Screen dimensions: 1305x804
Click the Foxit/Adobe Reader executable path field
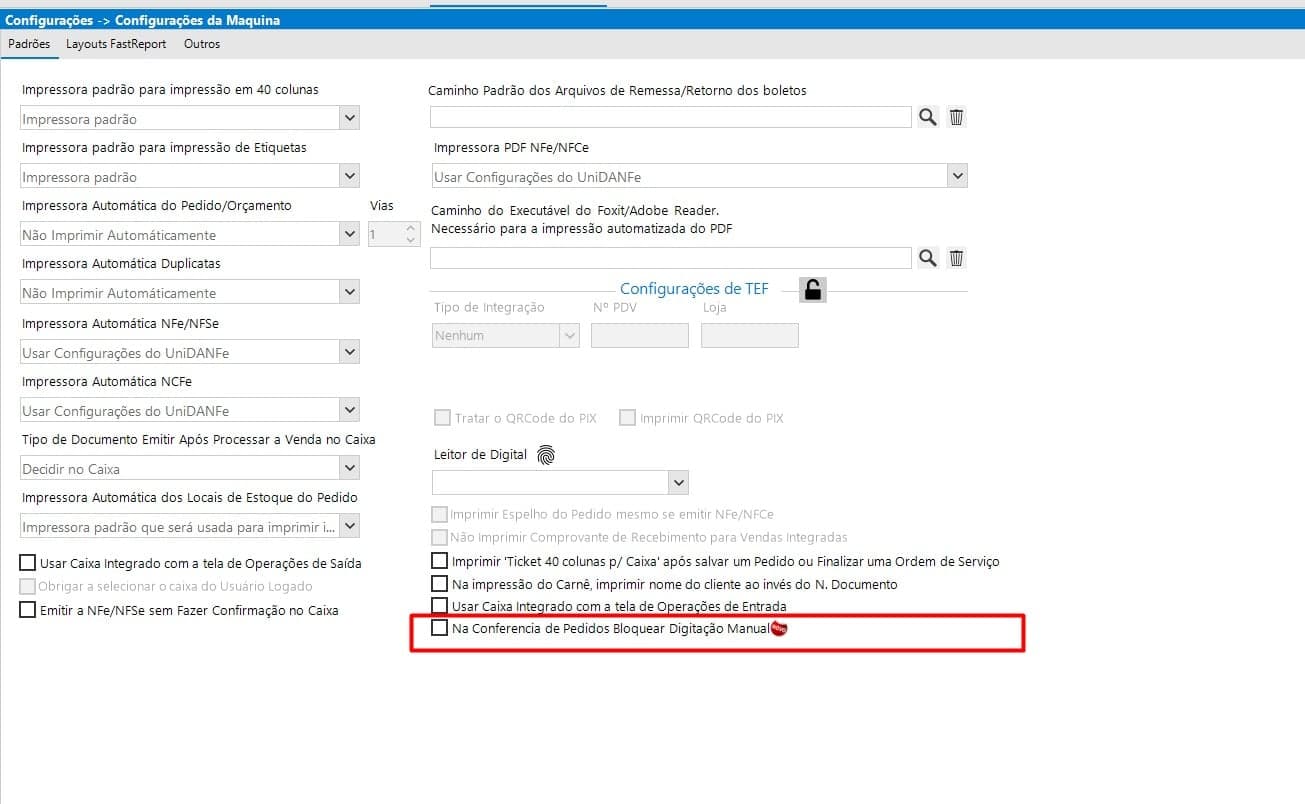[x=671, y=258]
